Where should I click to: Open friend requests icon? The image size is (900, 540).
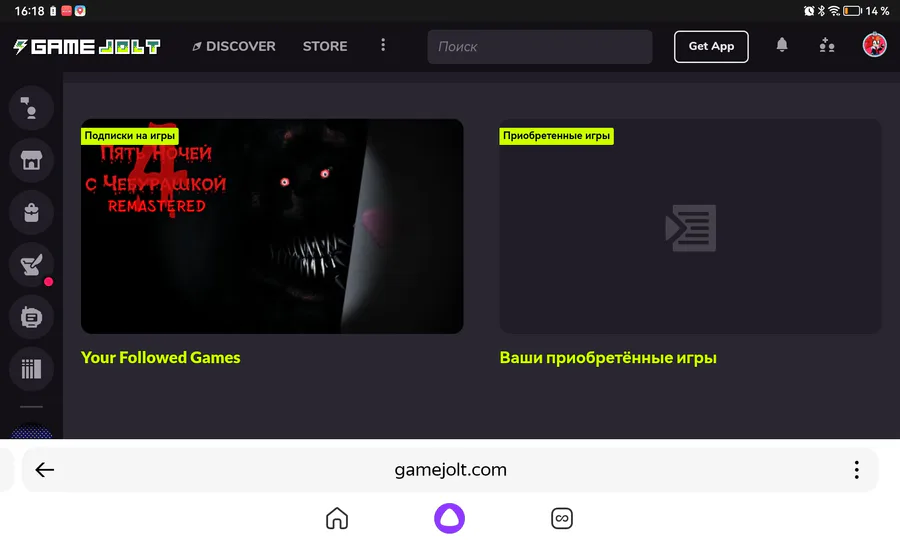[x=827, y=45]
